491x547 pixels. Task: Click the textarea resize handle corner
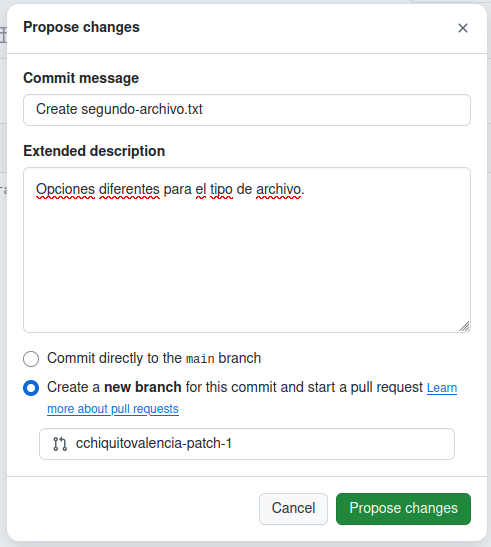point(464,327)
